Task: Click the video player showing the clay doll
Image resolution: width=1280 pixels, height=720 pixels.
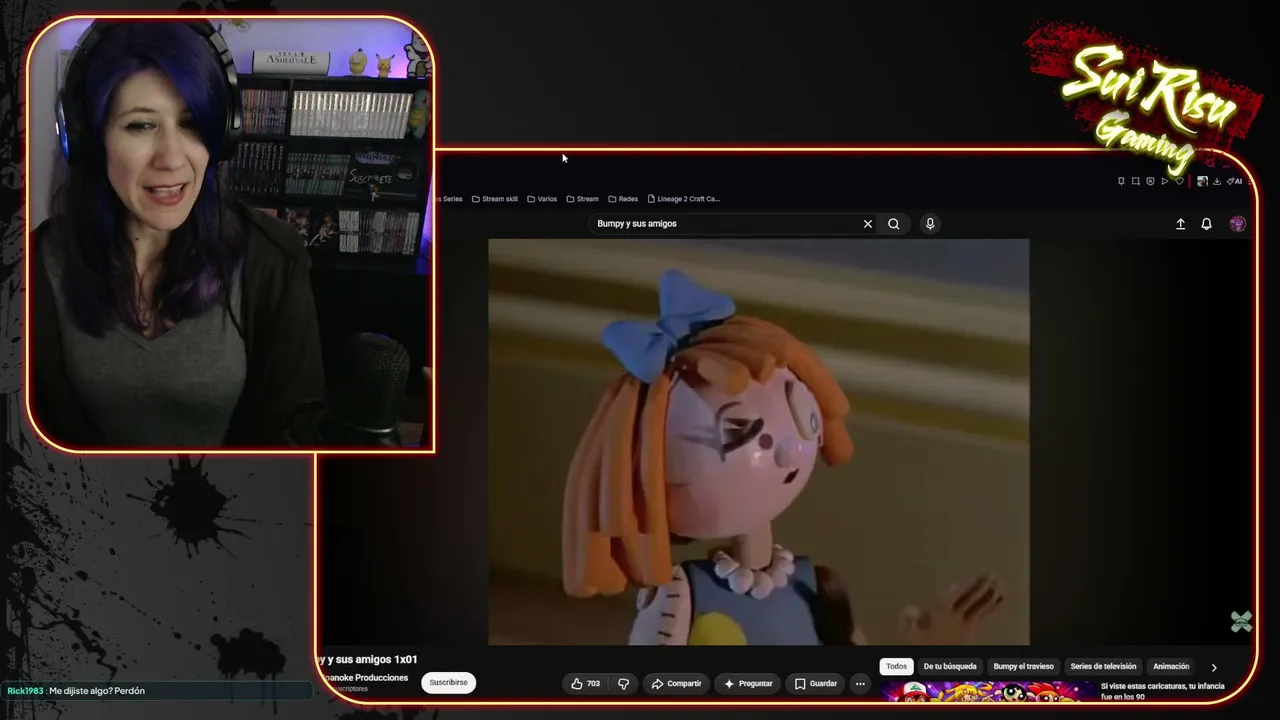Action: [758, 442]
